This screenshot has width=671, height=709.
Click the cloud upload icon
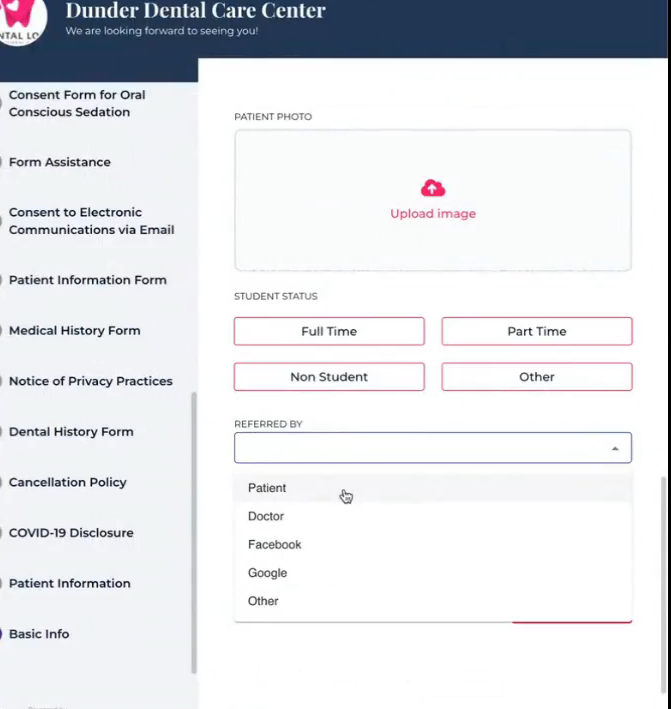(432, 188)
